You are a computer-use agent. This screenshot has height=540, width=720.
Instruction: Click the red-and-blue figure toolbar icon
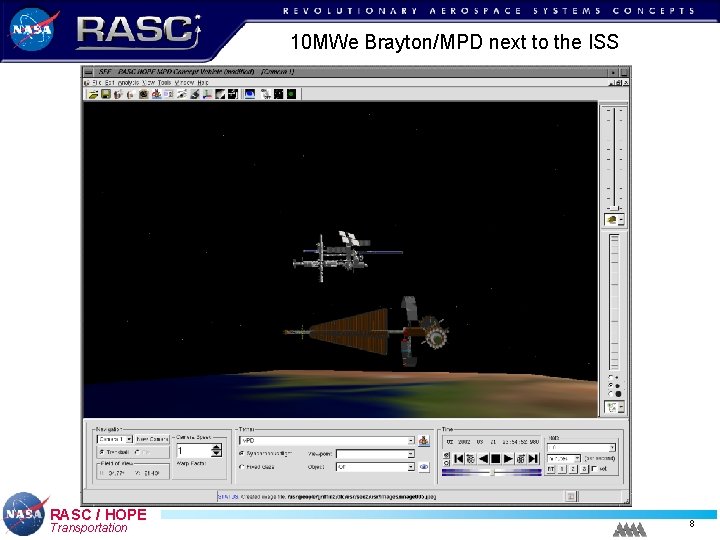[x=157, y=94]
